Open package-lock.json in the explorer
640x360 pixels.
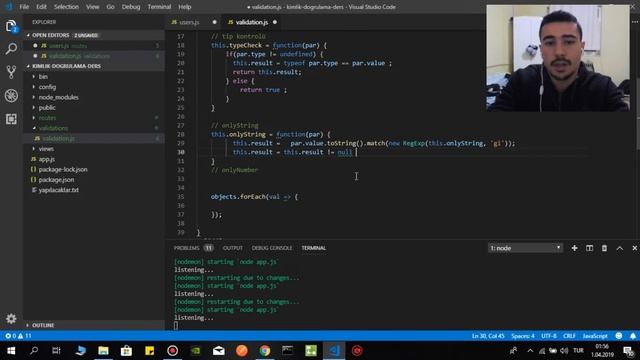pyautogui.click(x=63, y=169)
